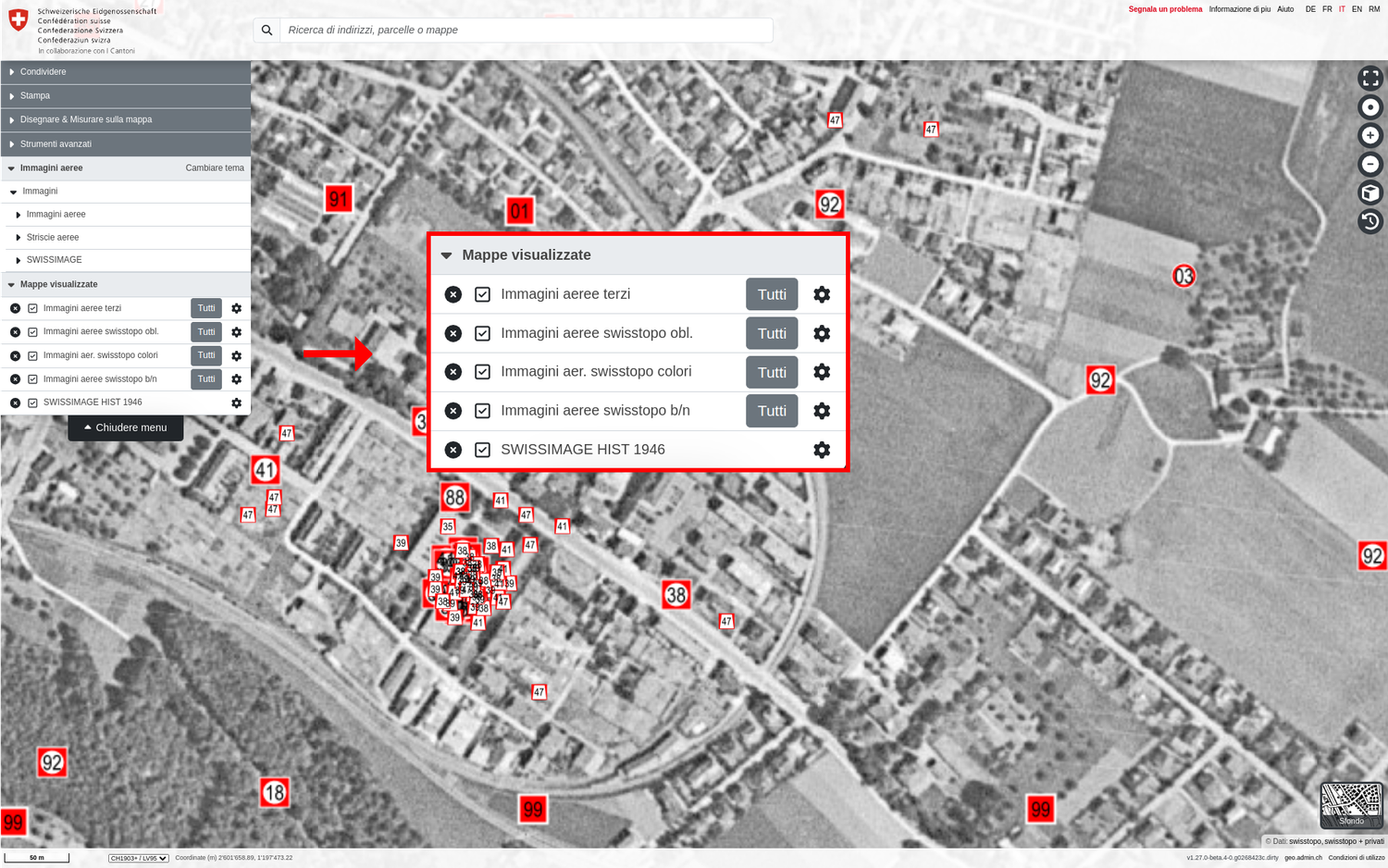Switch to 3D view with cube icon
The height and width of the screenshot is (868, 1388).
coord(1370,192)
